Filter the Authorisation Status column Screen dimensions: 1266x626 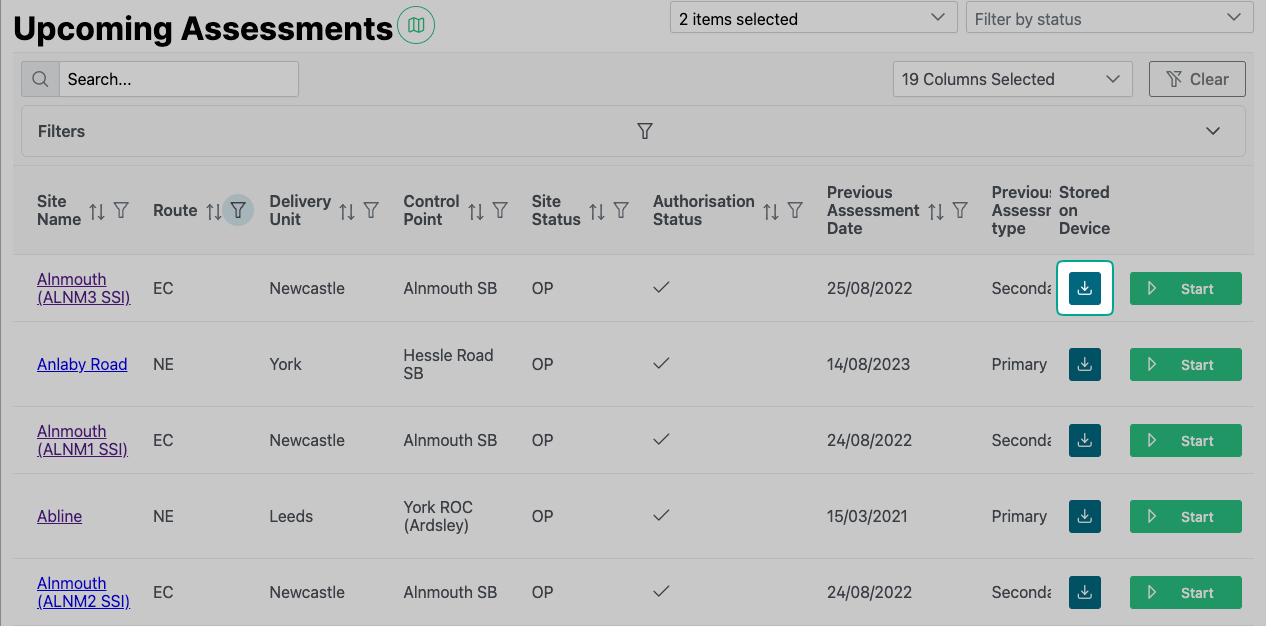pyautogui.click(x=795, y=211)
